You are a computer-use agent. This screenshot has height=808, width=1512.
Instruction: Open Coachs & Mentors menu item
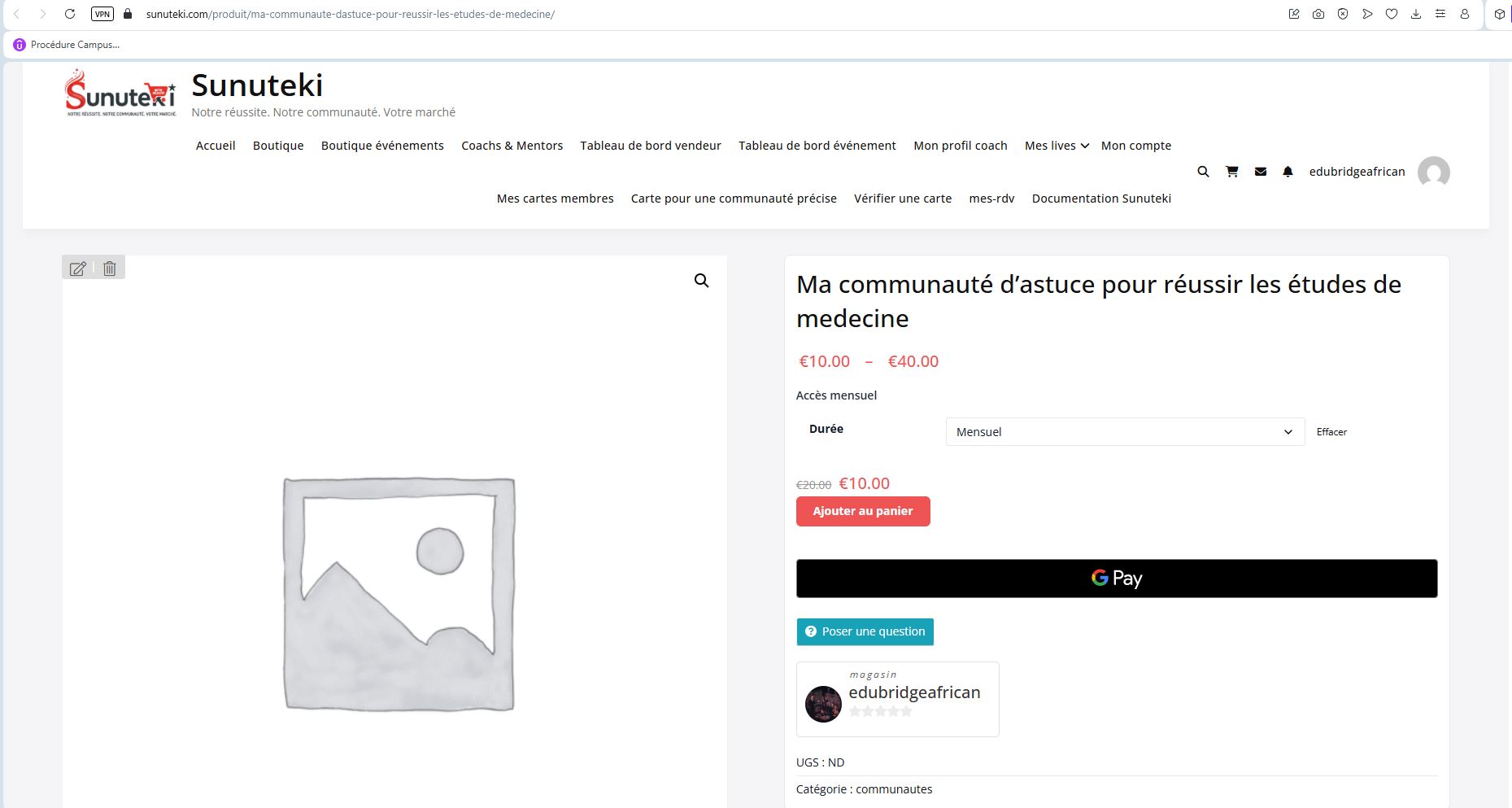512,146
